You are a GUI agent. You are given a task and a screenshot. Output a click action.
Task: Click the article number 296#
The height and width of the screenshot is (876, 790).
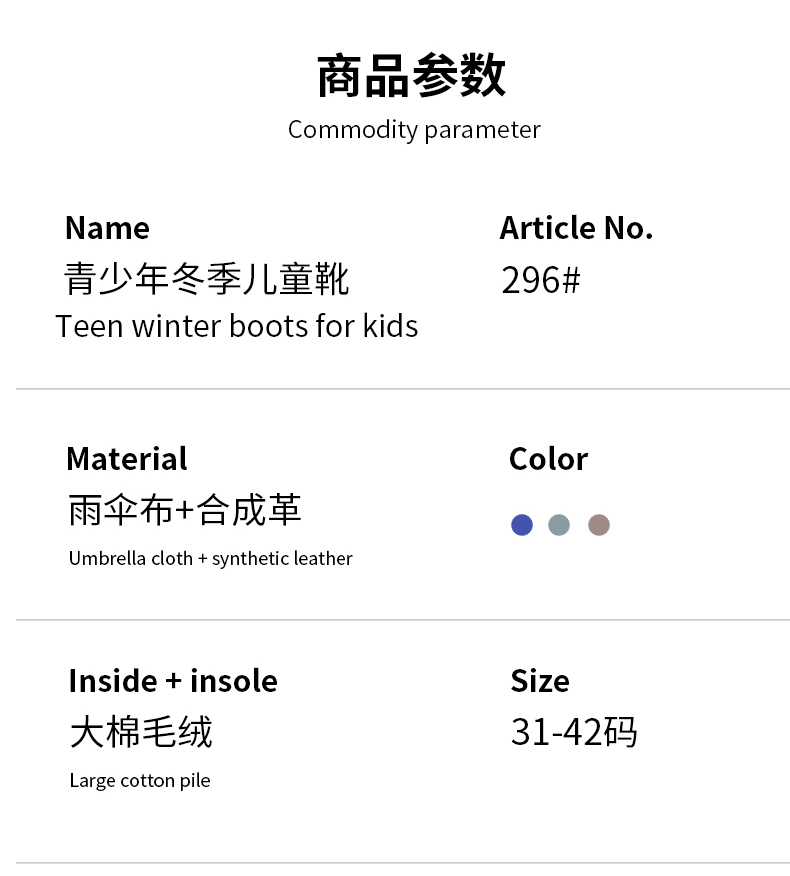click(540, 280)
